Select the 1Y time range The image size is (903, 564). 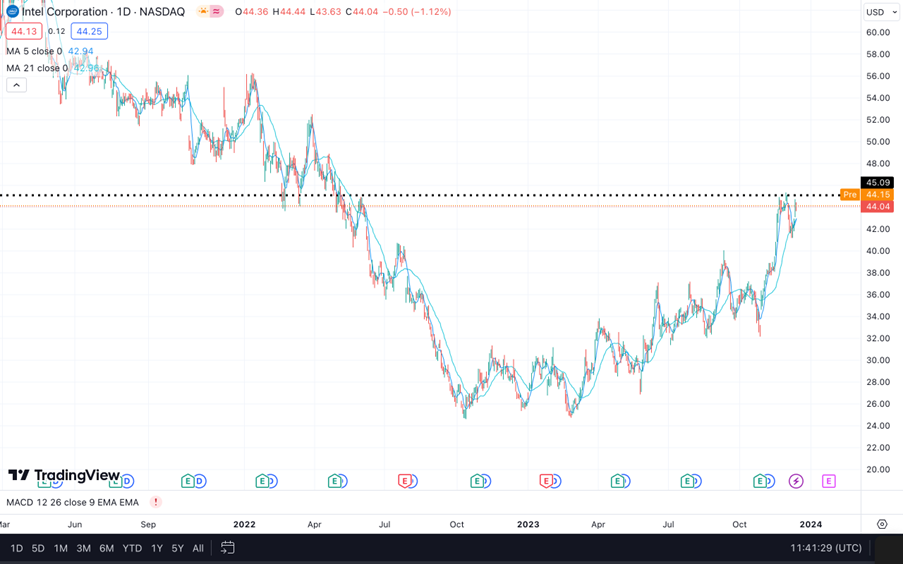(157, 548)
